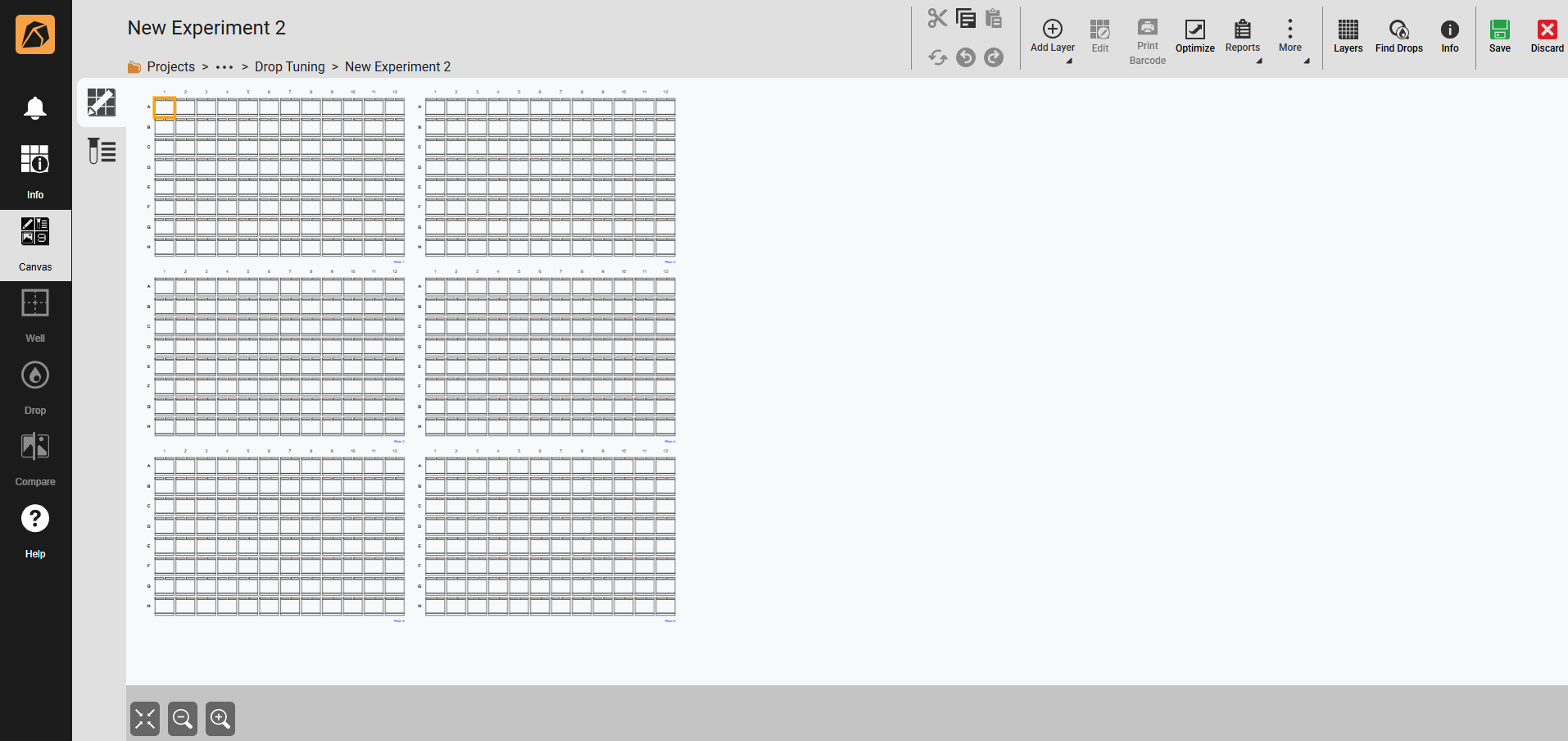Click the Copy icon in toolbar
1568x741 pixels.
click(x=966, y=18)
